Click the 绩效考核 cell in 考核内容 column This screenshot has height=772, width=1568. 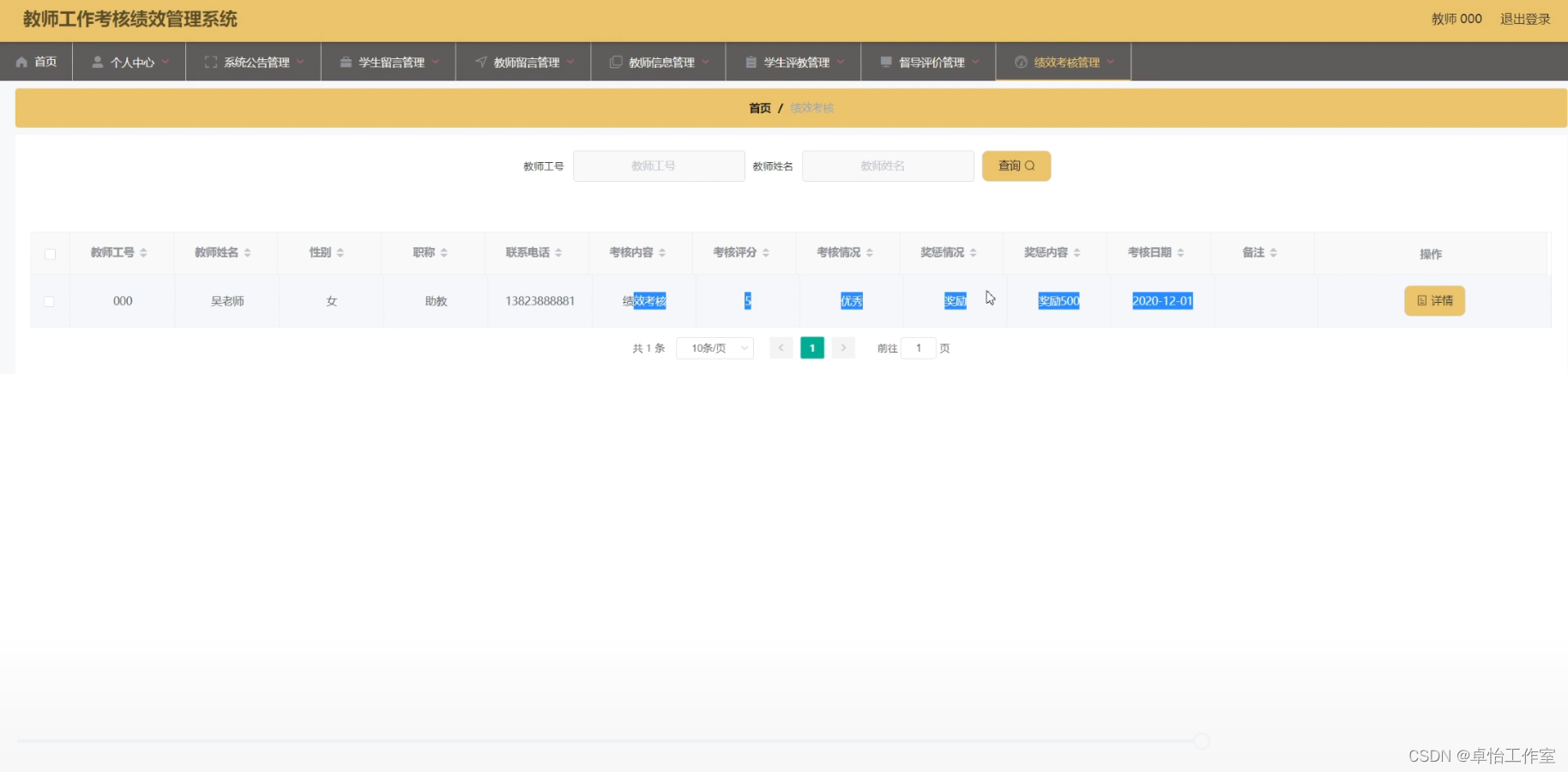click(644, 301)
